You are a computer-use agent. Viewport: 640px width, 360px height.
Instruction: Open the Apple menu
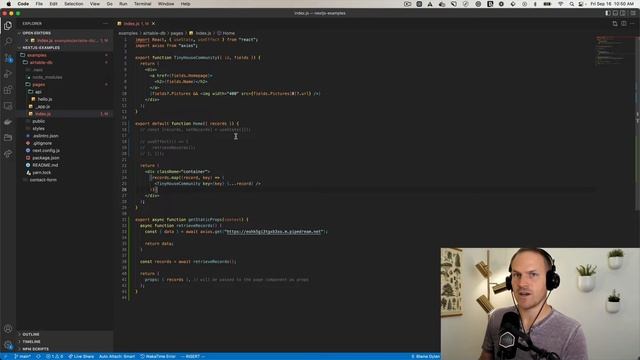pos(9,4)
